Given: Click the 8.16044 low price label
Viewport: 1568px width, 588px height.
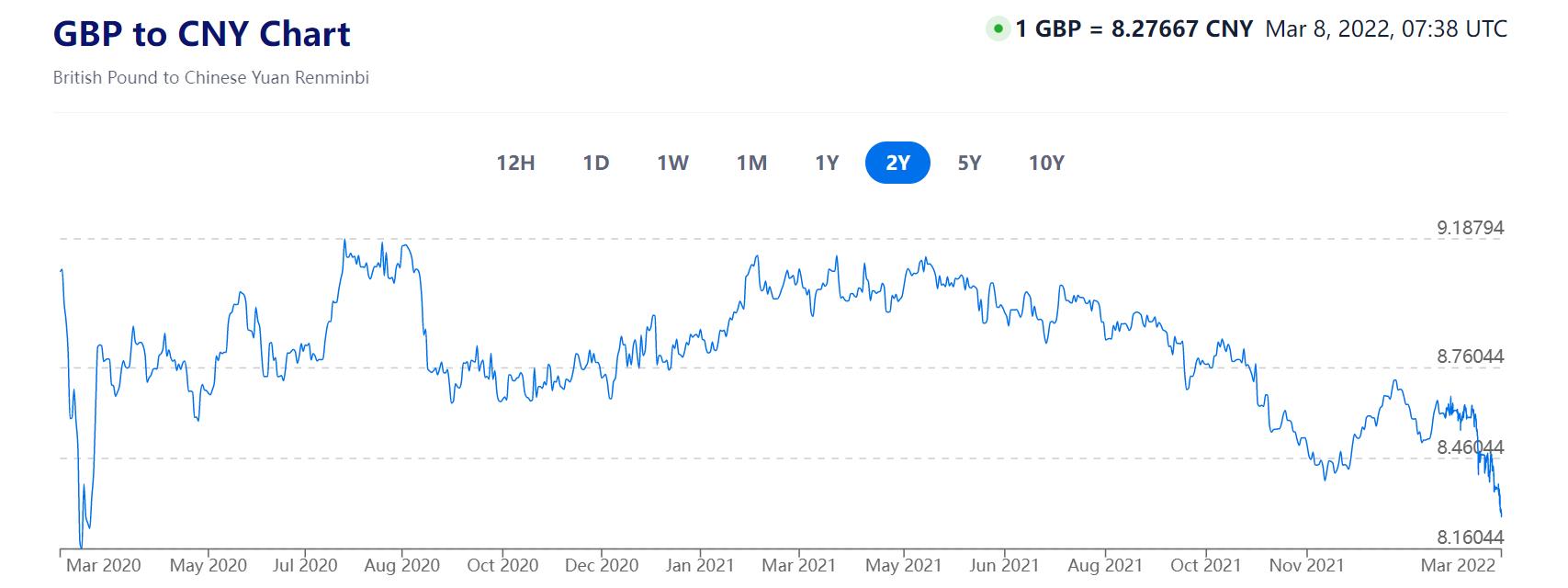Looking at the screenshot, I should point(1470,537).
